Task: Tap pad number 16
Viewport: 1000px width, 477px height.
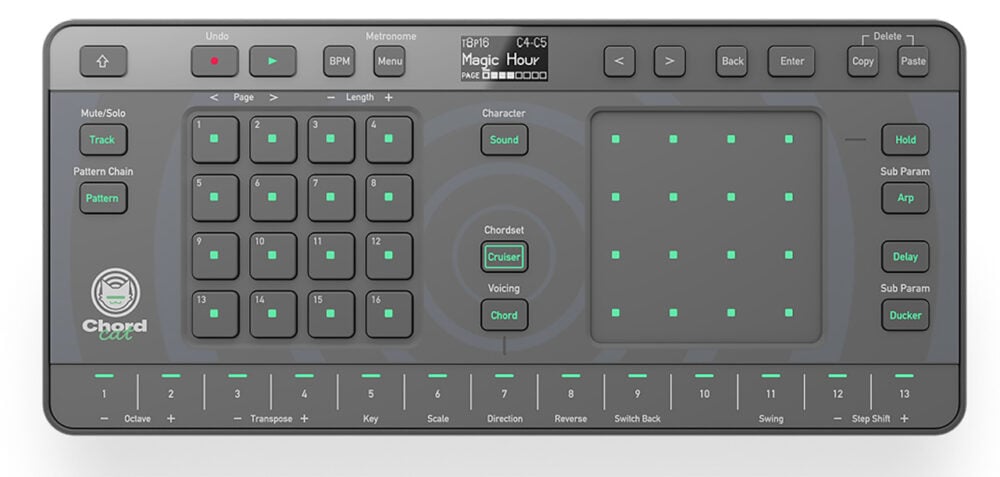Action: point(389,314)
